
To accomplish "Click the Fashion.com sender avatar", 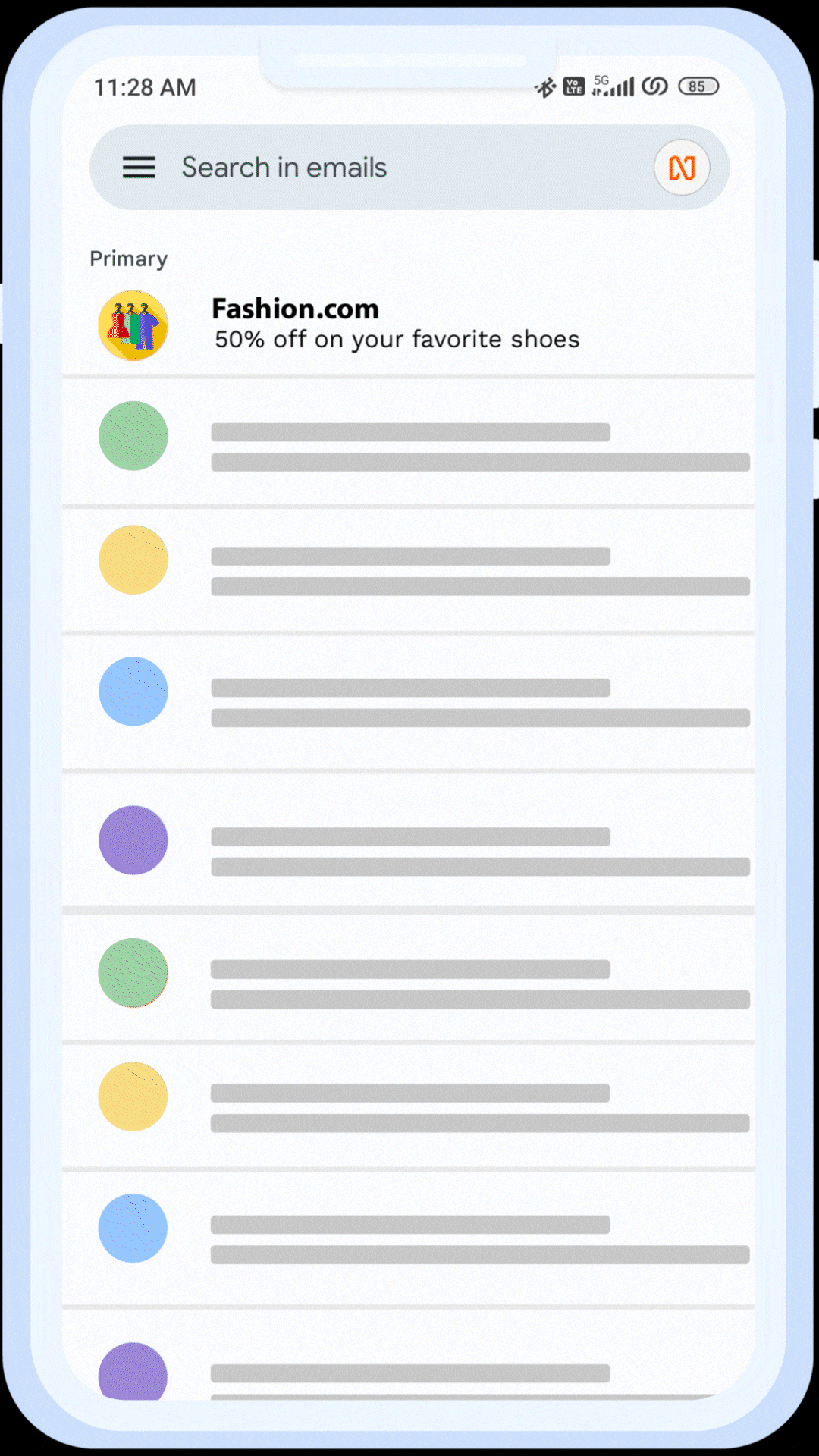I will (x=133, y=325).
